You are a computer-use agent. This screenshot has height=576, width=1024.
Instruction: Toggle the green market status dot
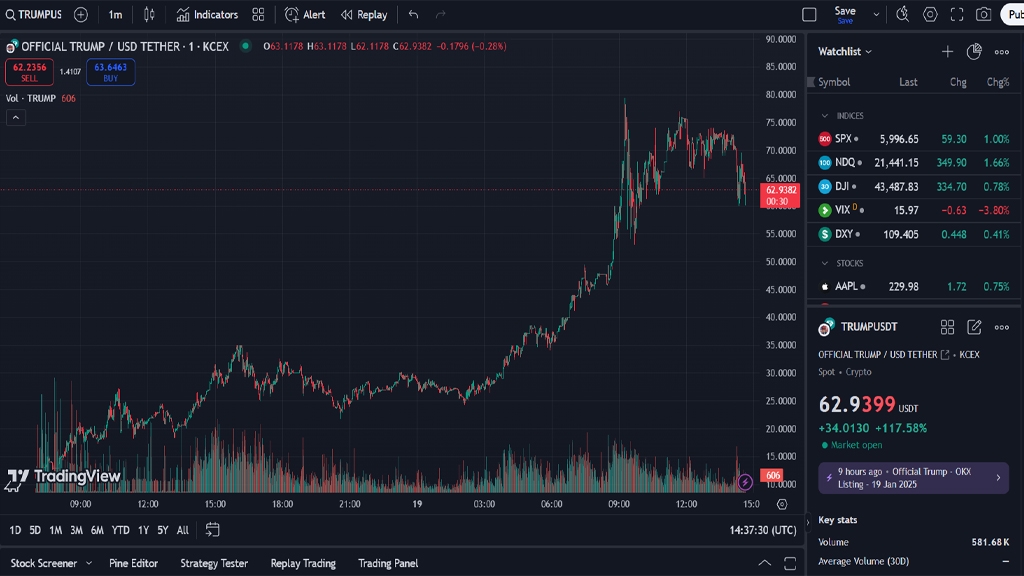click(x=246, y=46)
